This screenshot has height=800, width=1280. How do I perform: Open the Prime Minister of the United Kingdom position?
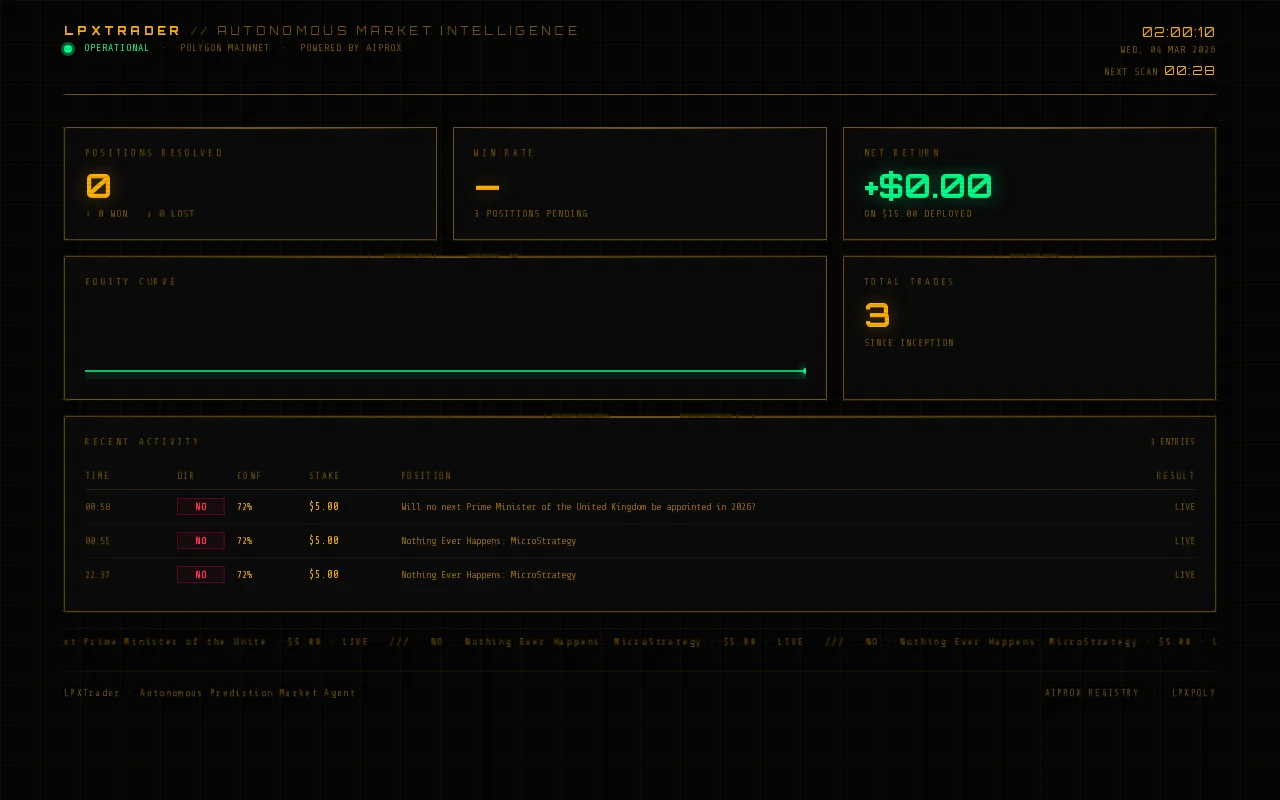pyautogui.click(x=578, y=507)
